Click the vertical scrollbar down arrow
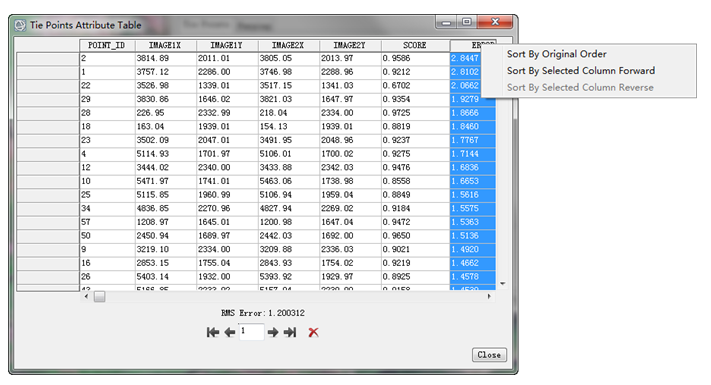The image size is (711, 385). (502, 284)
